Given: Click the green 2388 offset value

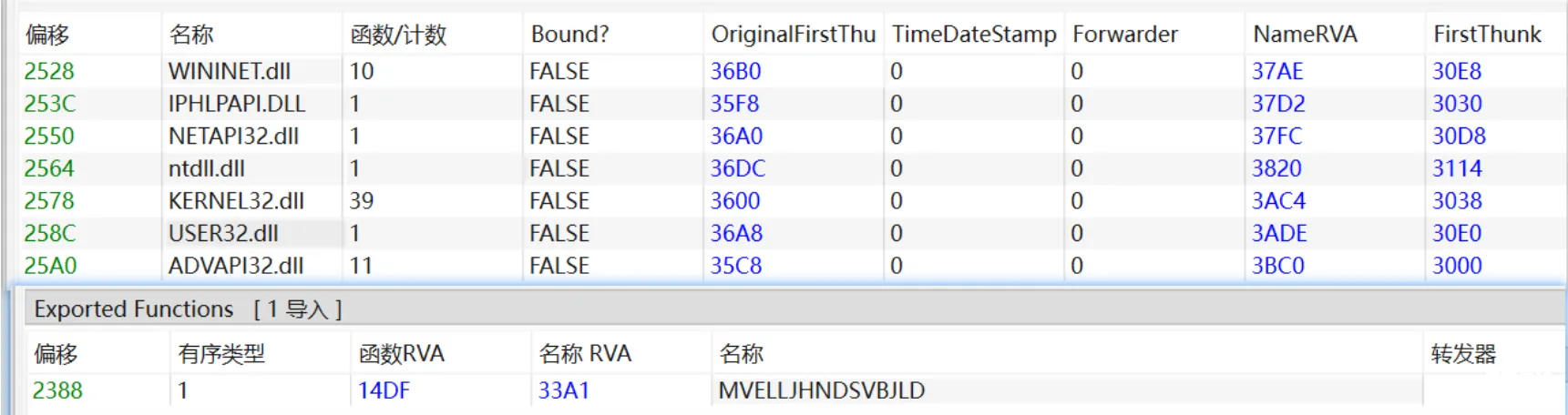Looking at the screenshot, I should 57,390.
